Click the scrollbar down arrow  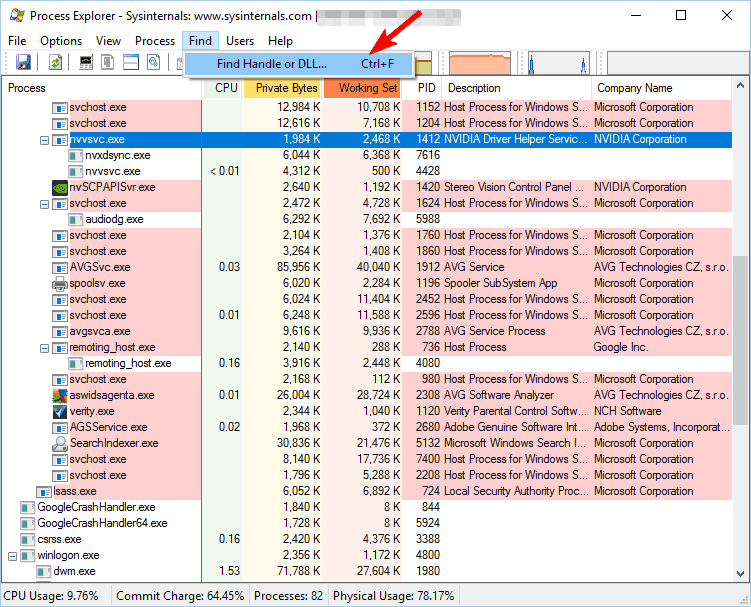pyautogui.click(x=740, y=573)
